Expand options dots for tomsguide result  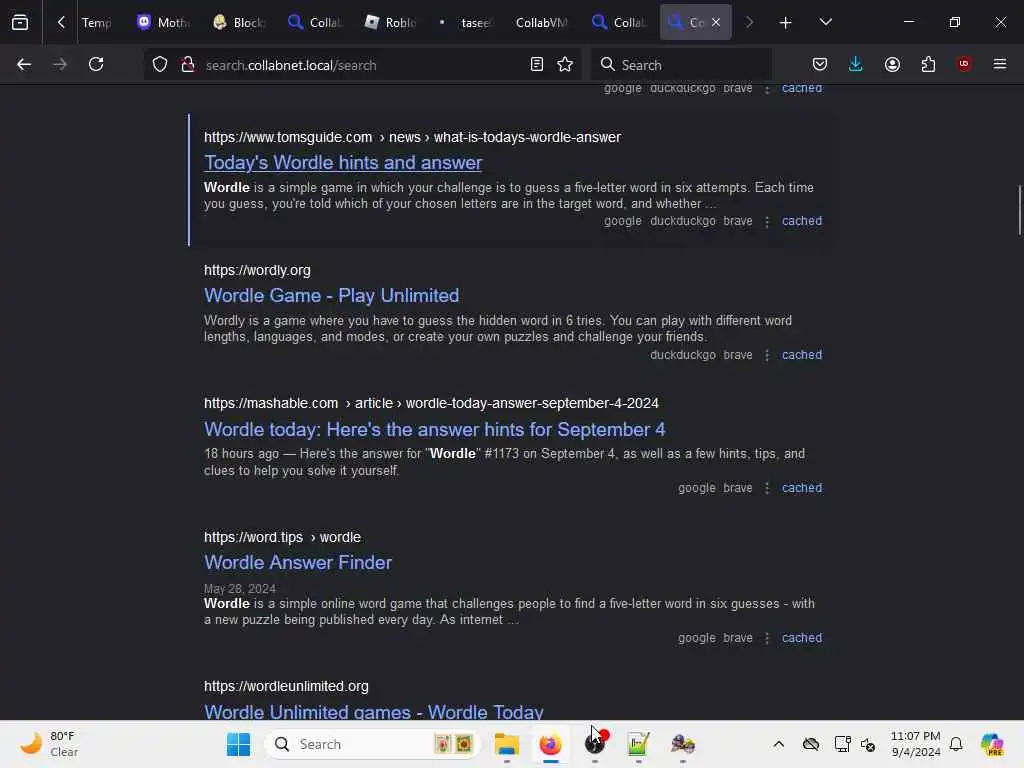coord(767,221)
